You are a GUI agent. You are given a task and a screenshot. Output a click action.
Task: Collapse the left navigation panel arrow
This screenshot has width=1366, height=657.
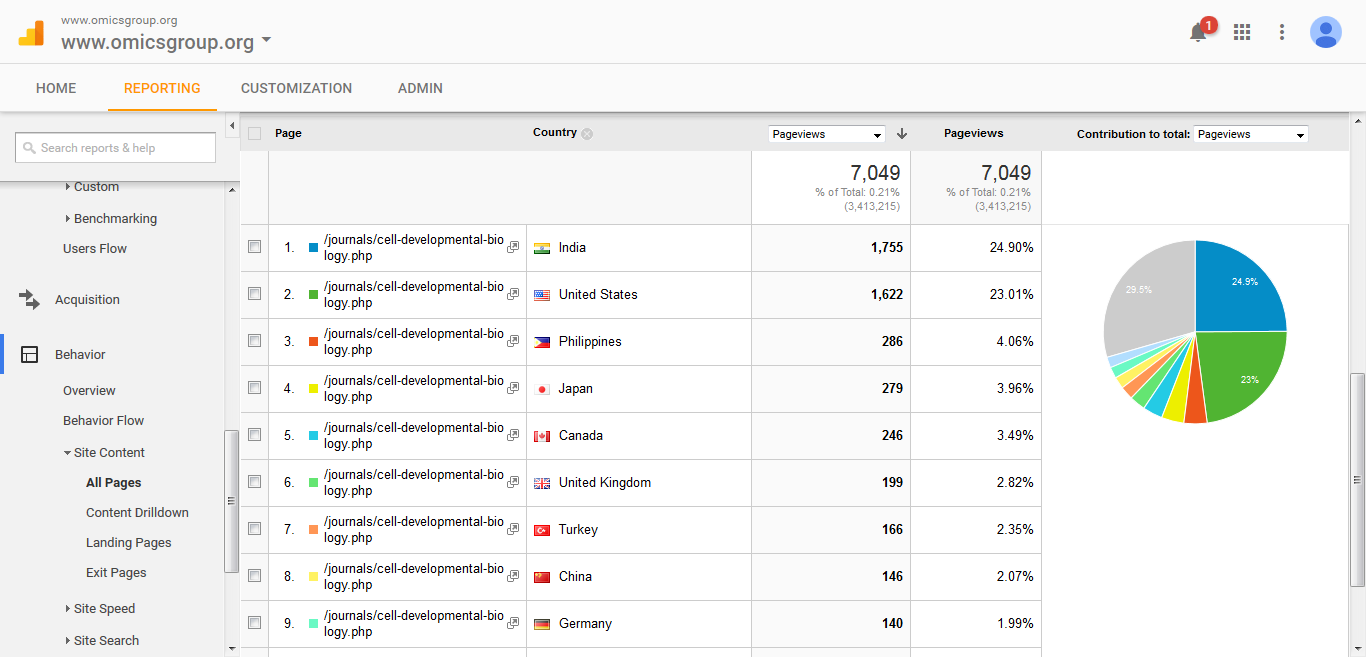pyautogui.click(x=232, y=126)
